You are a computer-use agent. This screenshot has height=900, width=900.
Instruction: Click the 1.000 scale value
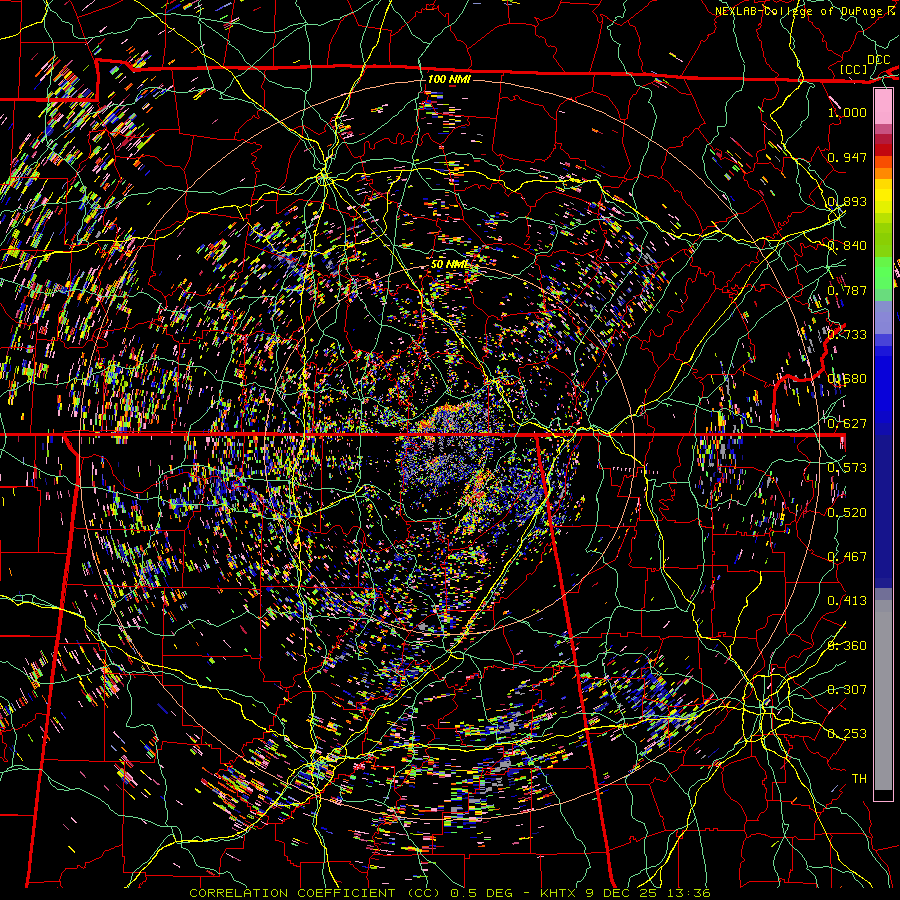tap(847, 112)
